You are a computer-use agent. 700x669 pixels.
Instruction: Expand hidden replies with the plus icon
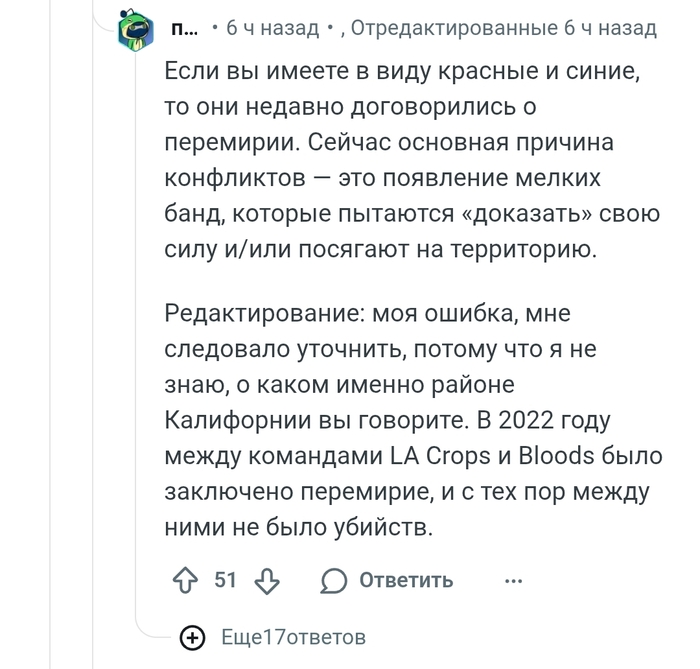click(x=193, y=637)
